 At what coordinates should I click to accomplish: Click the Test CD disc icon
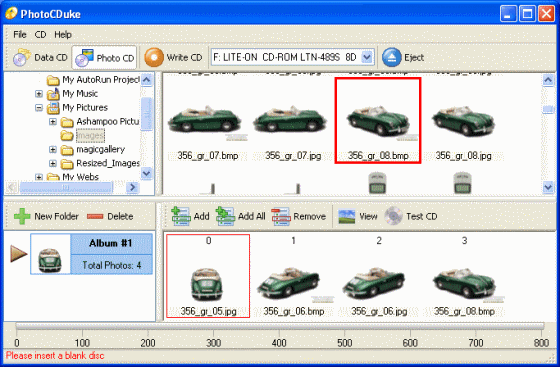tap(393, 216)
